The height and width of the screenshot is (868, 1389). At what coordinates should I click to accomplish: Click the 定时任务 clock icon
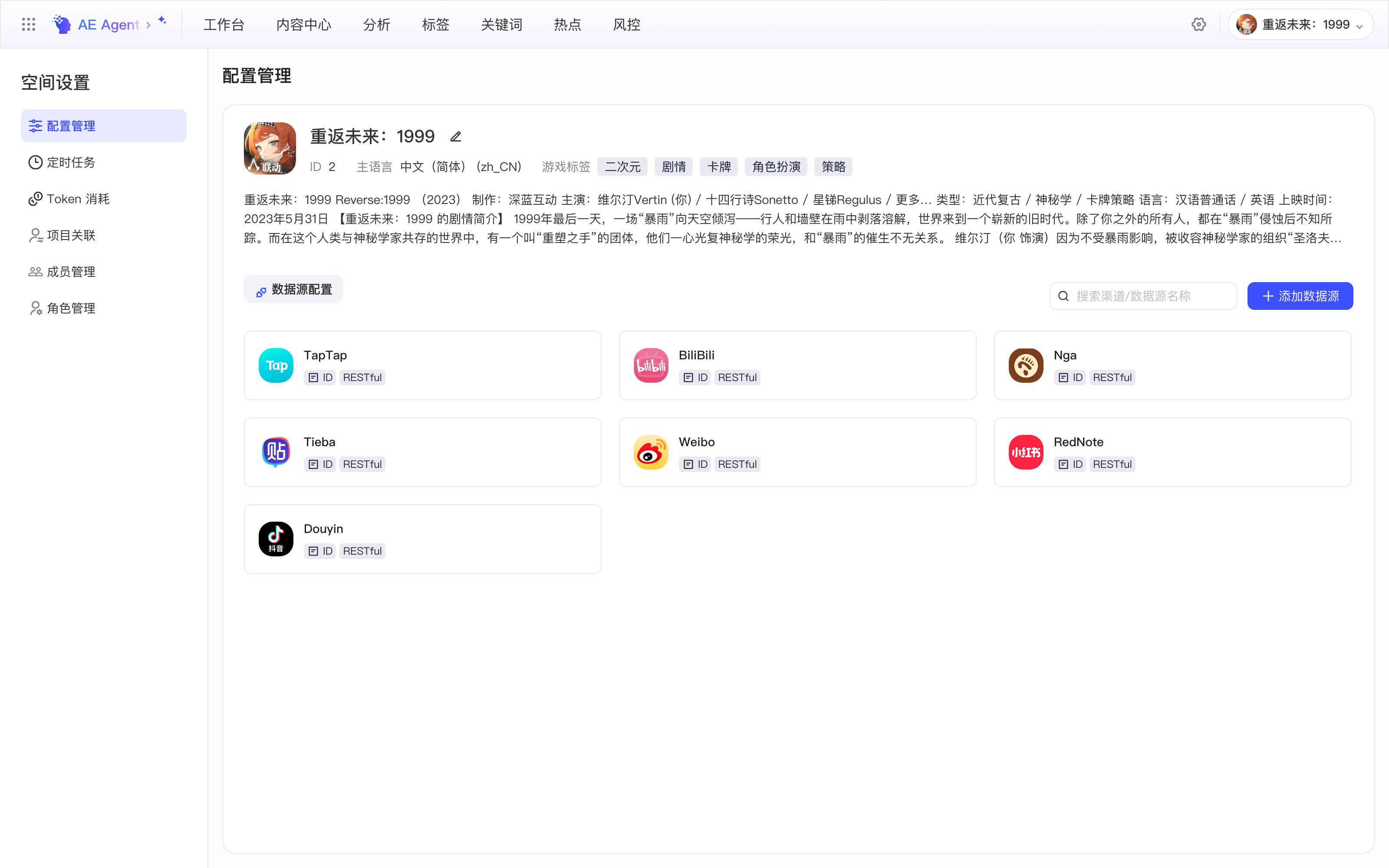(36, 162)
